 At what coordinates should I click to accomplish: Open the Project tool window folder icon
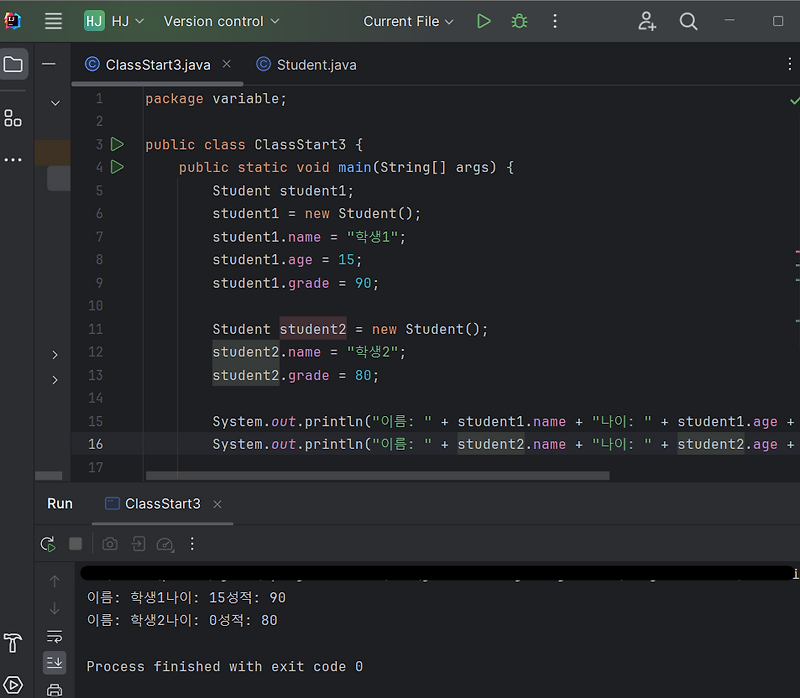point(13,64)
